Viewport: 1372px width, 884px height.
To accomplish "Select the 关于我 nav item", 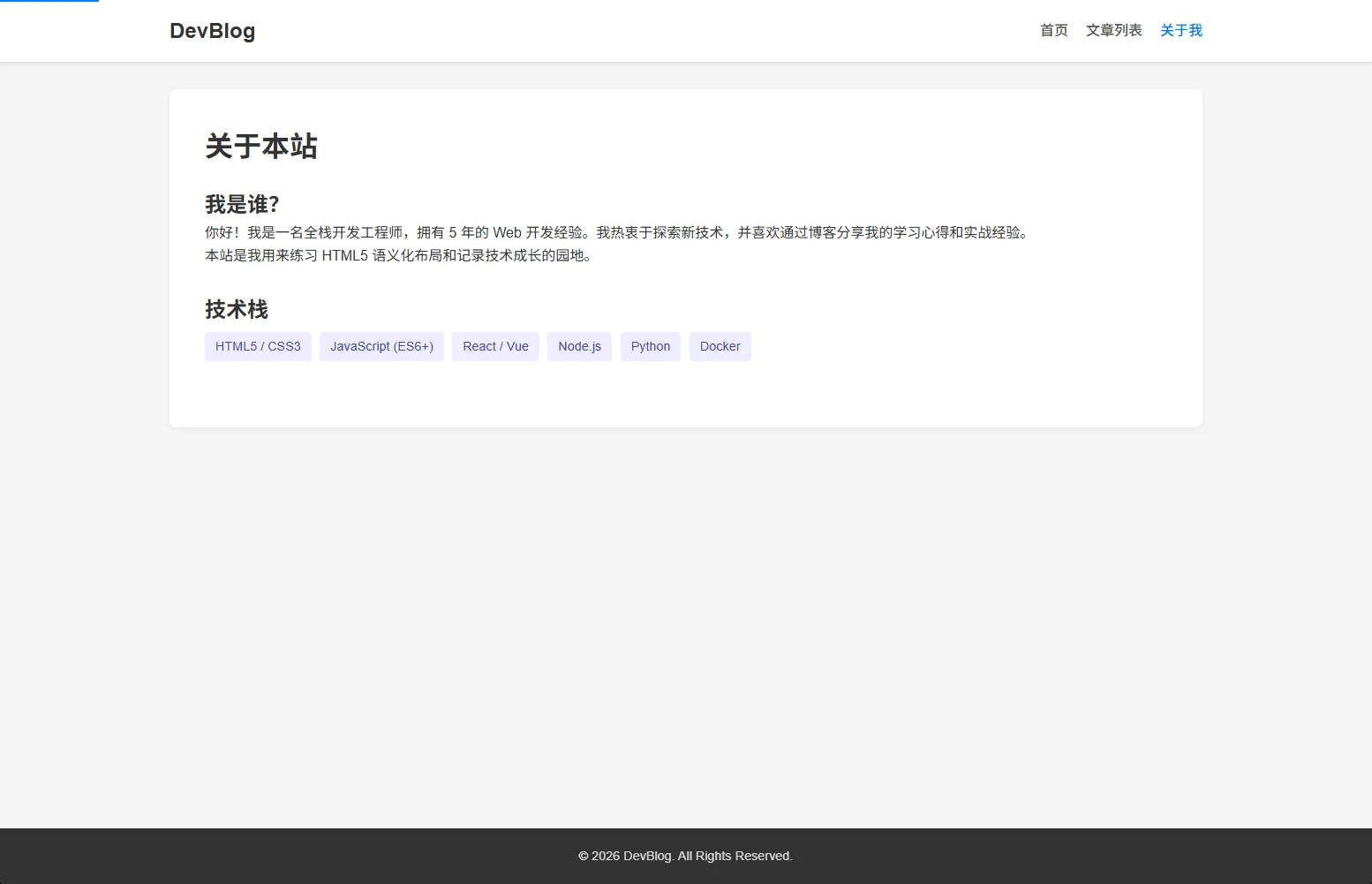I will 1180,31.
